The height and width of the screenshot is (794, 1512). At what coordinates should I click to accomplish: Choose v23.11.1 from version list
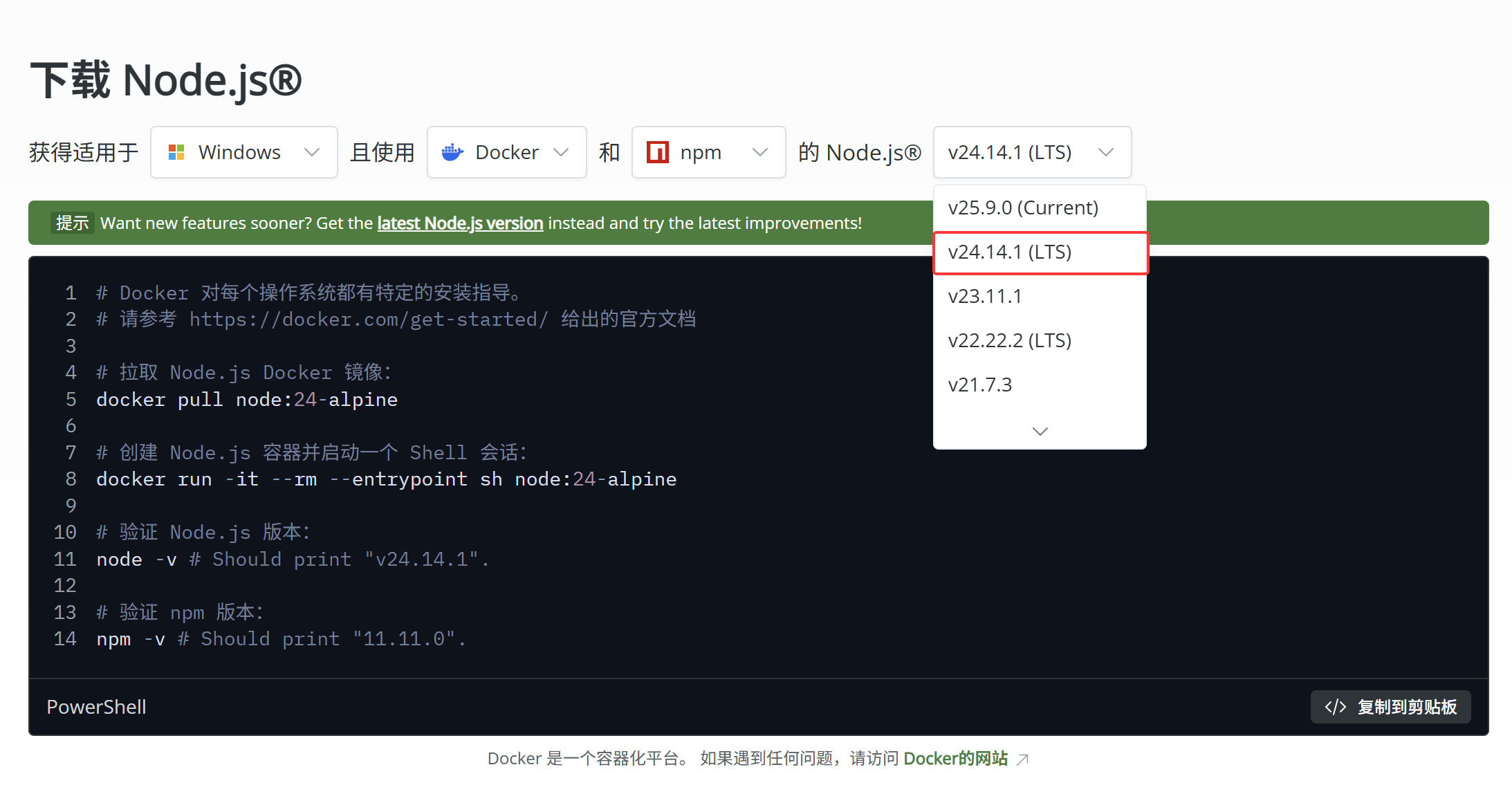pos(1040,296)
